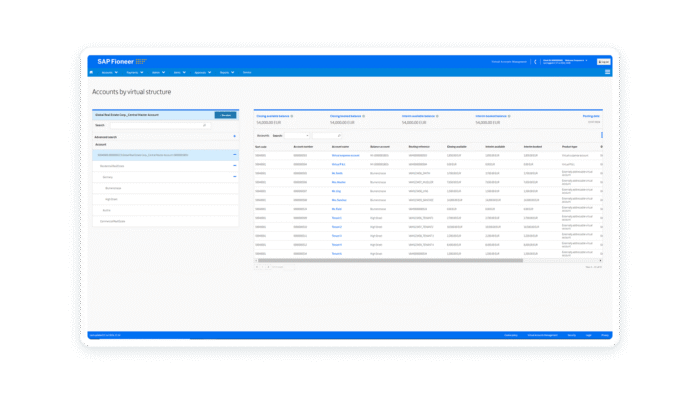Open the Approvals menu
This screenshot has height=394, width=700.
pyautogui.click(x=203, y=72)
